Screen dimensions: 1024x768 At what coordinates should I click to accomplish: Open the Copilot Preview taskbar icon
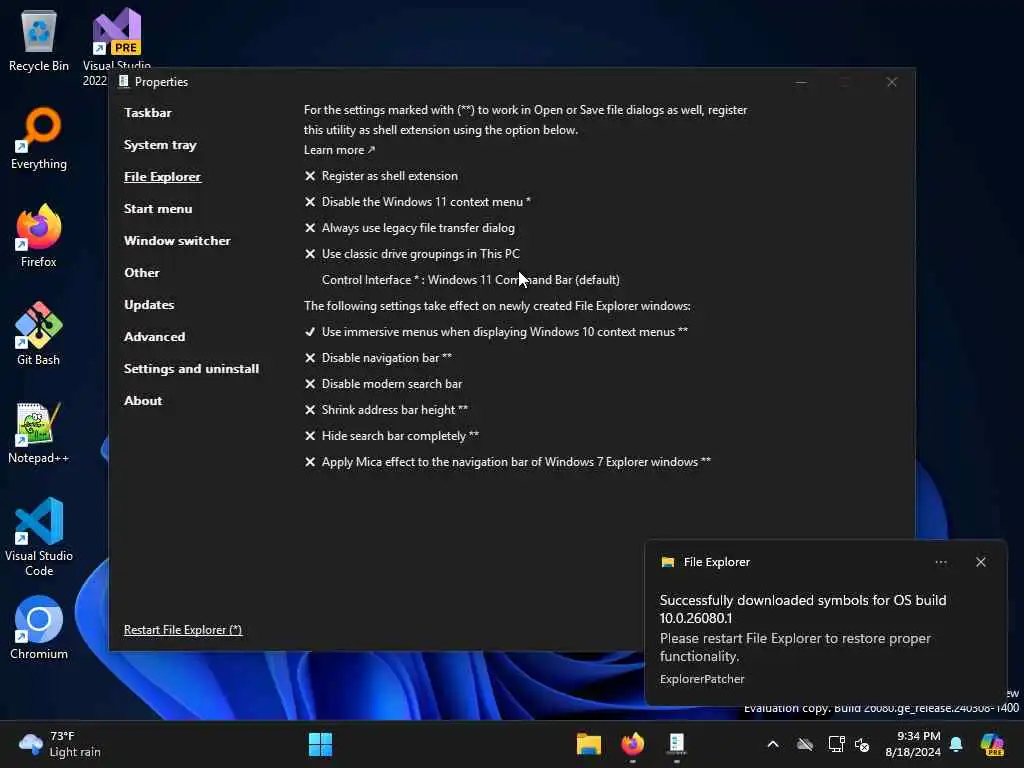point(992,744)
